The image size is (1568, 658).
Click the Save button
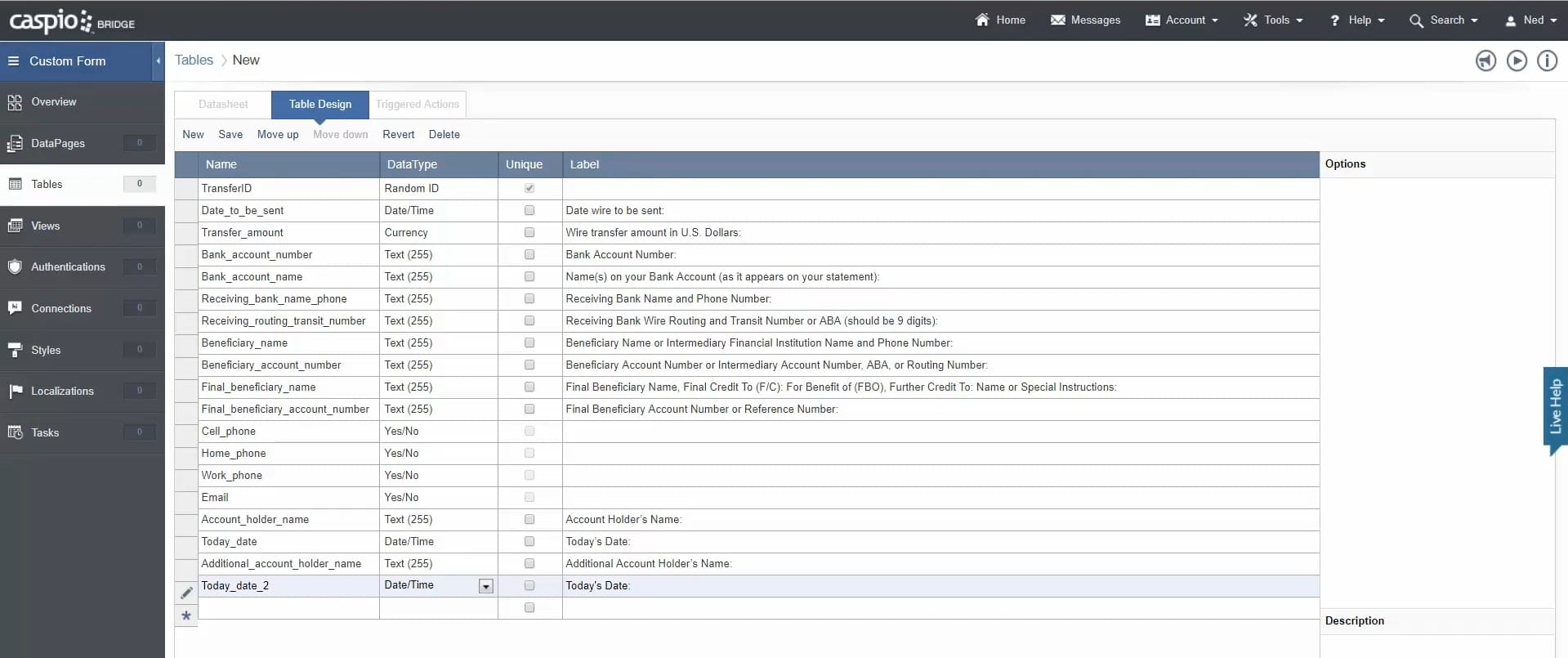click(230, 135)
